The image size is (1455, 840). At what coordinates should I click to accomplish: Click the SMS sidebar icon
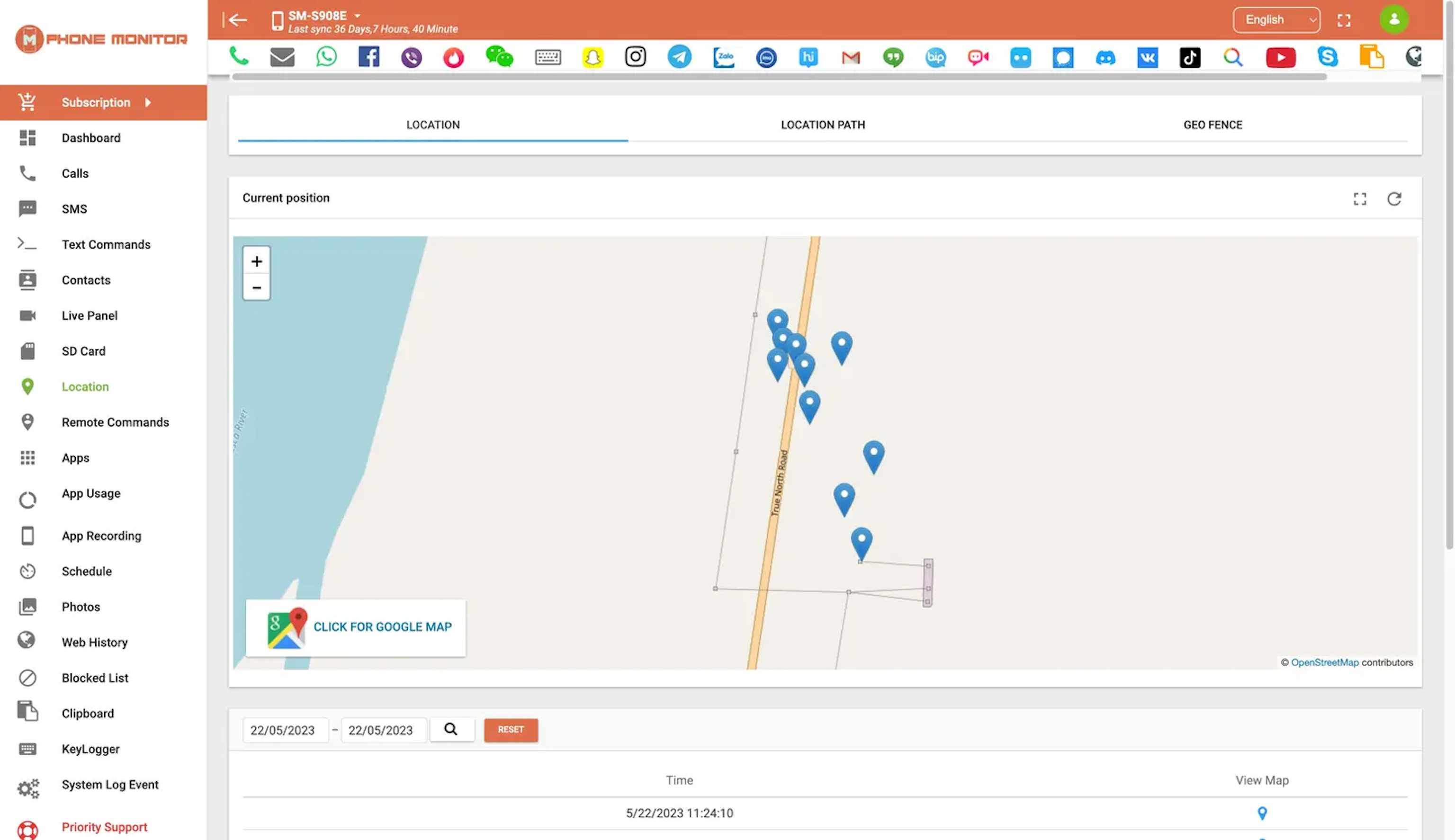point(27,209)
